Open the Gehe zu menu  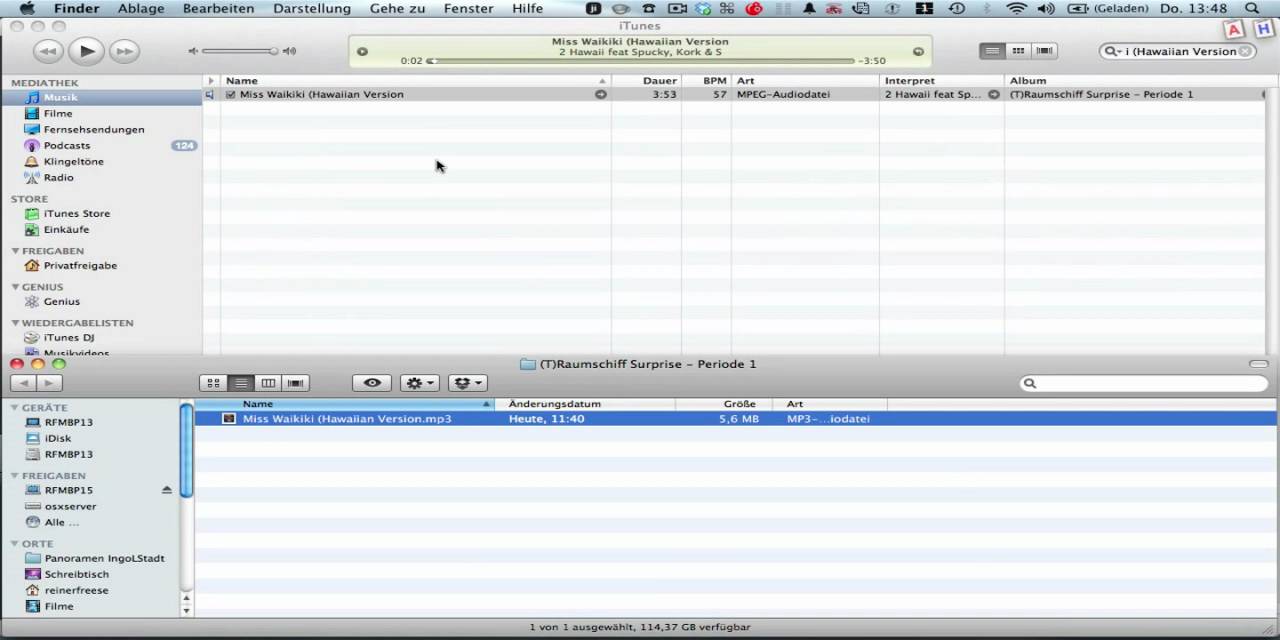coord(398,8)
